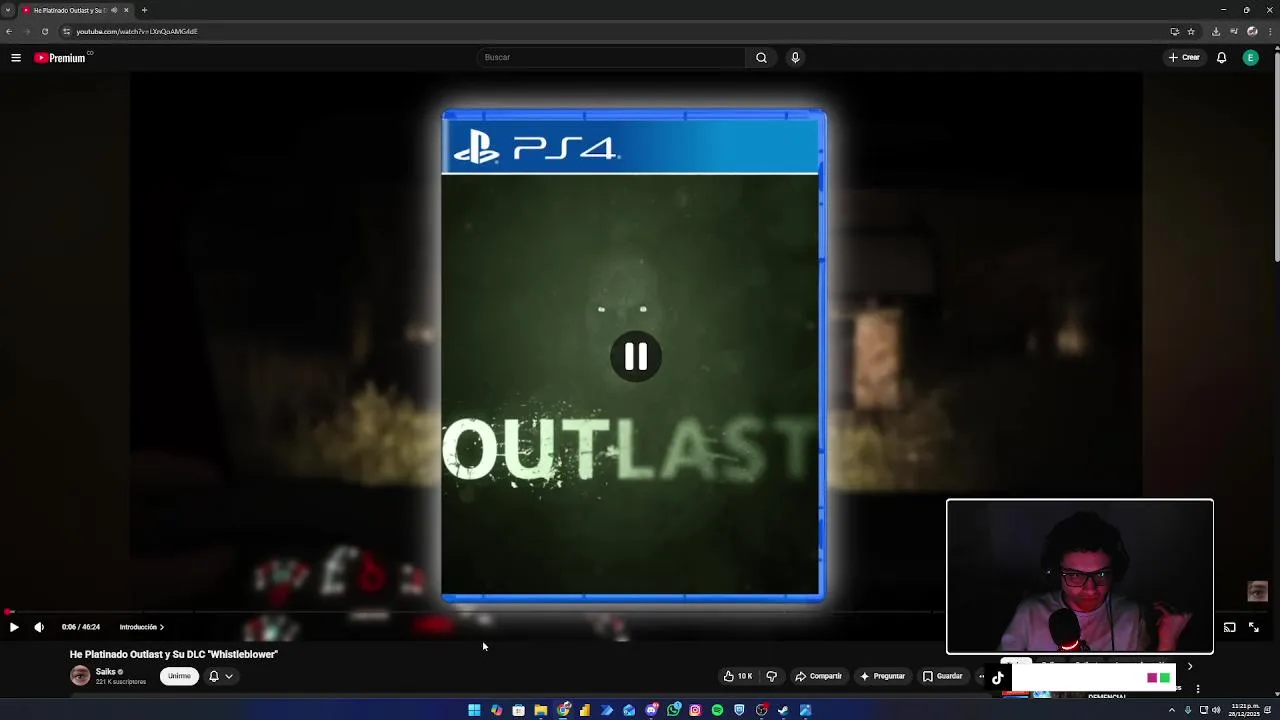The height and width of the screenshot is (720, 1280).
Task: Open a new browser tab
Action: click(144, 10)
